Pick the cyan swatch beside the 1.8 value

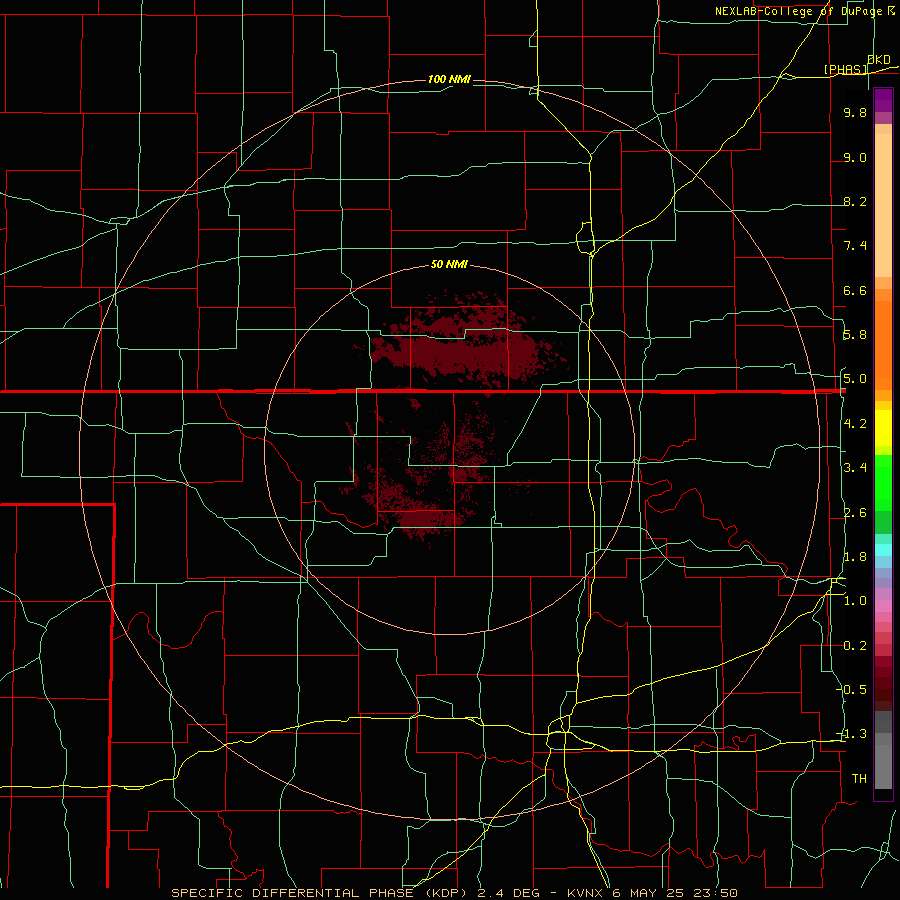coord(883,550)
